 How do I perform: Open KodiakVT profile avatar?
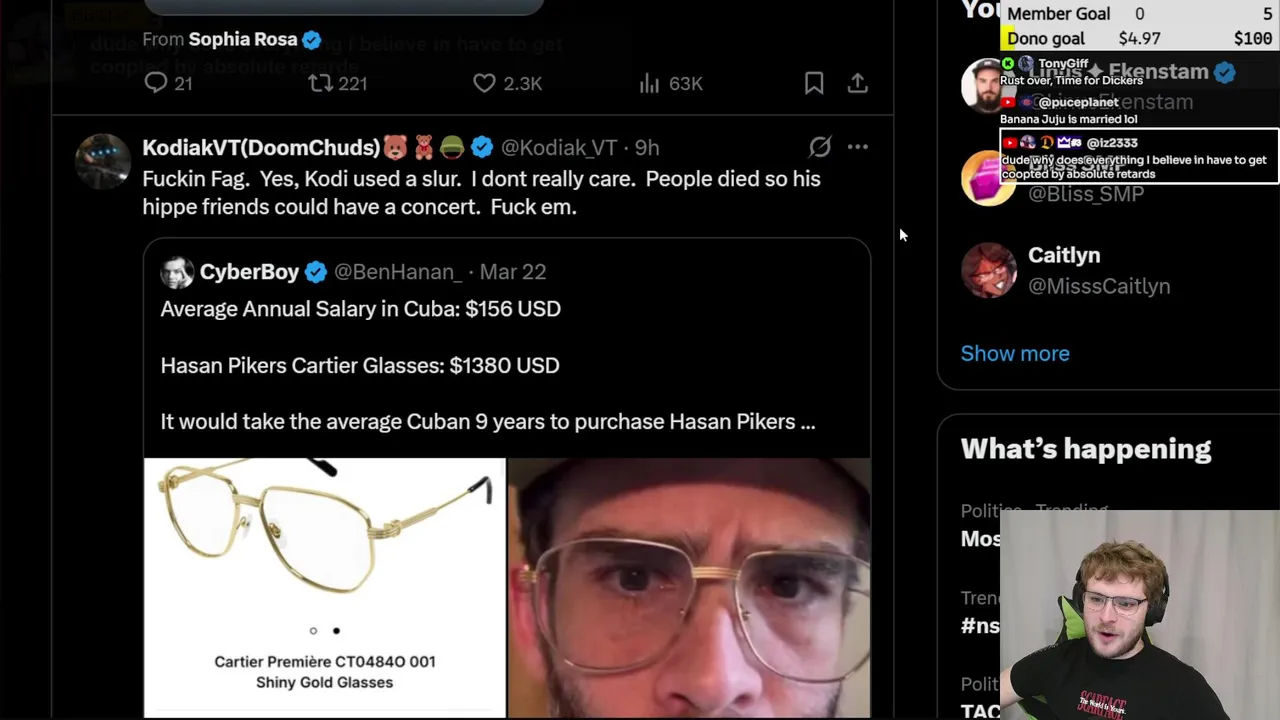(103, 161)
